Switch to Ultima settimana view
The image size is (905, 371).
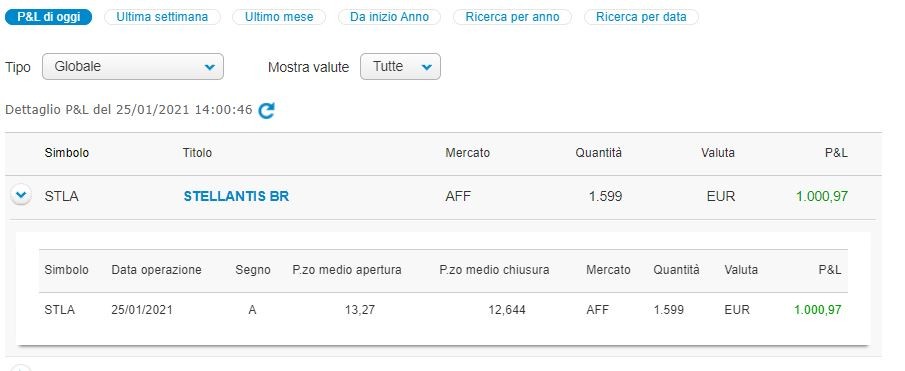coord(162,17)
